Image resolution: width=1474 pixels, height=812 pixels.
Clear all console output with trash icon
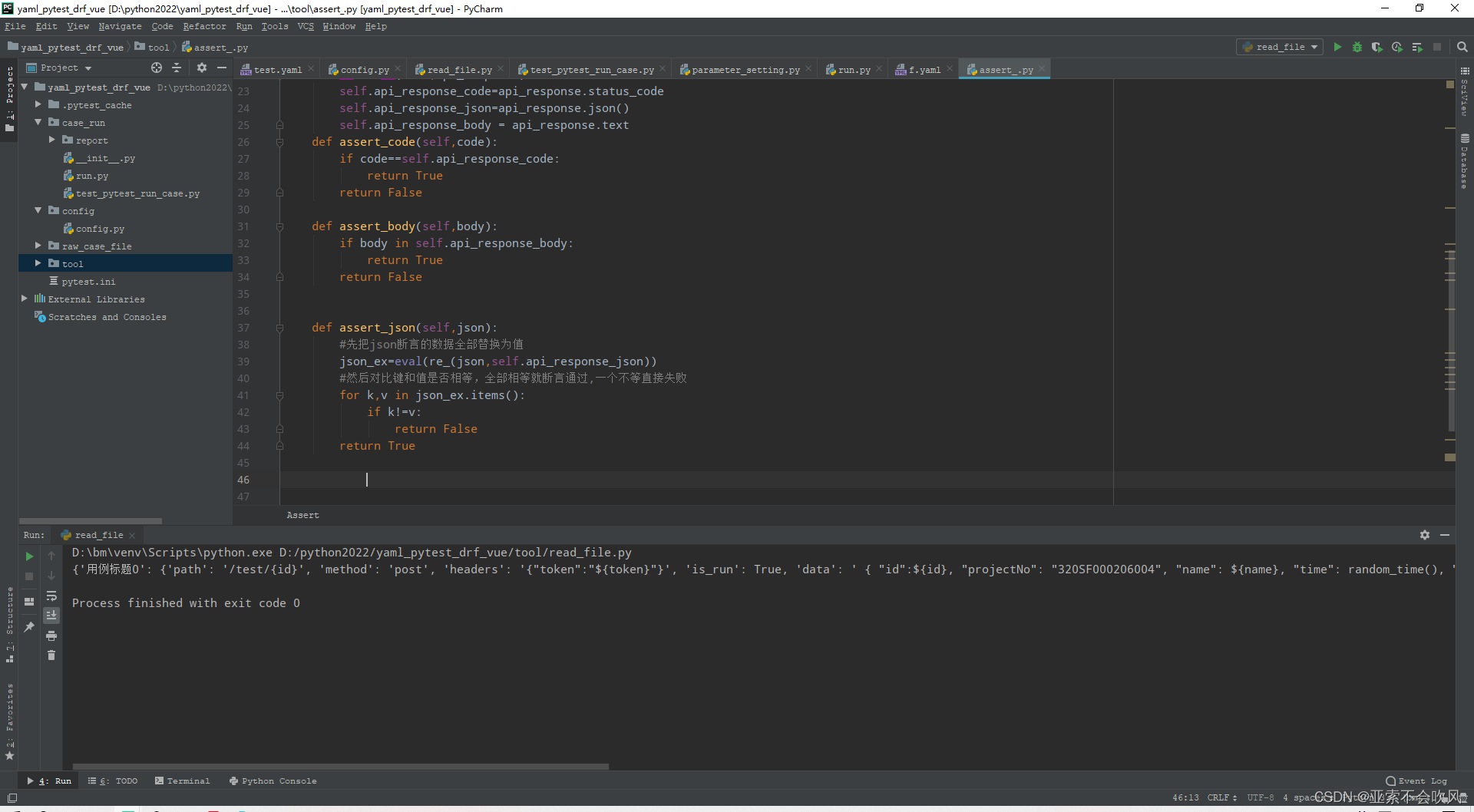51,655
